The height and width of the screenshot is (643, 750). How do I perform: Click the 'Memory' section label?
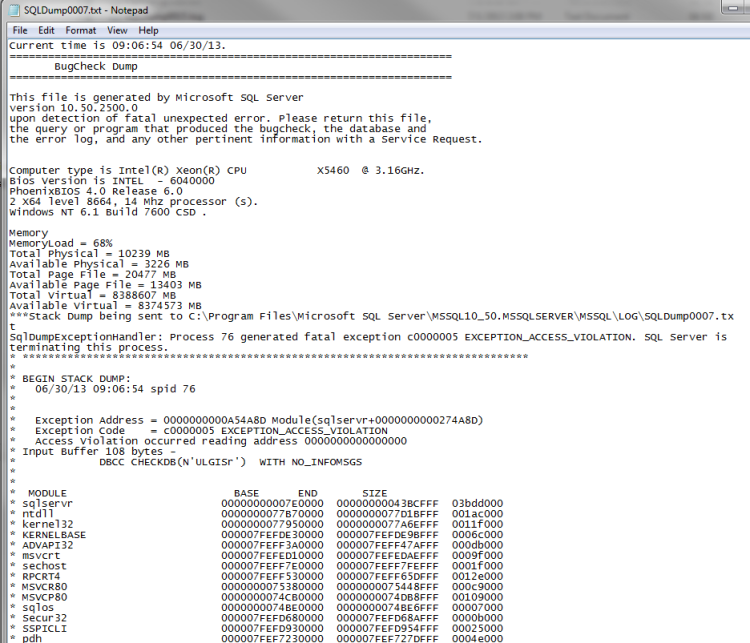coord(29,233)
